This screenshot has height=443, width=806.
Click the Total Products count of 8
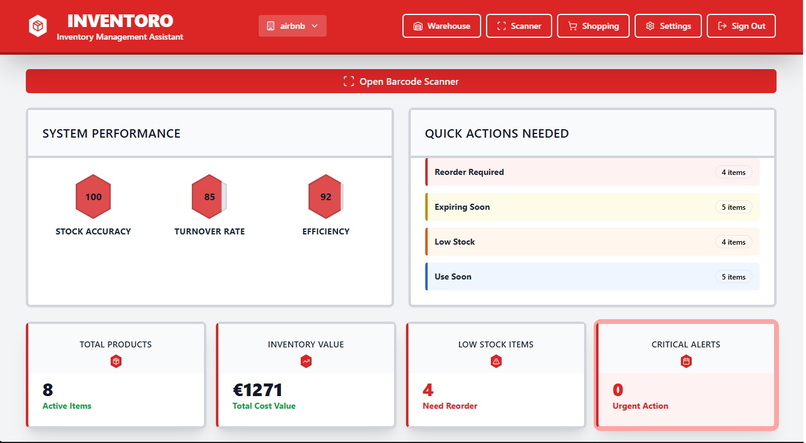48,390
